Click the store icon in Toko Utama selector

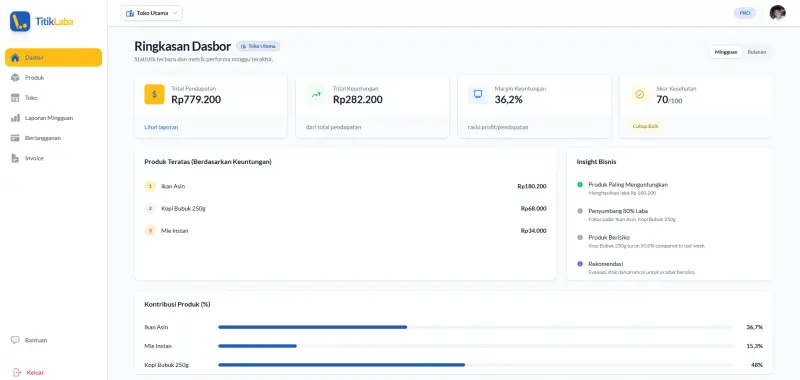click(x=130, y=13)
